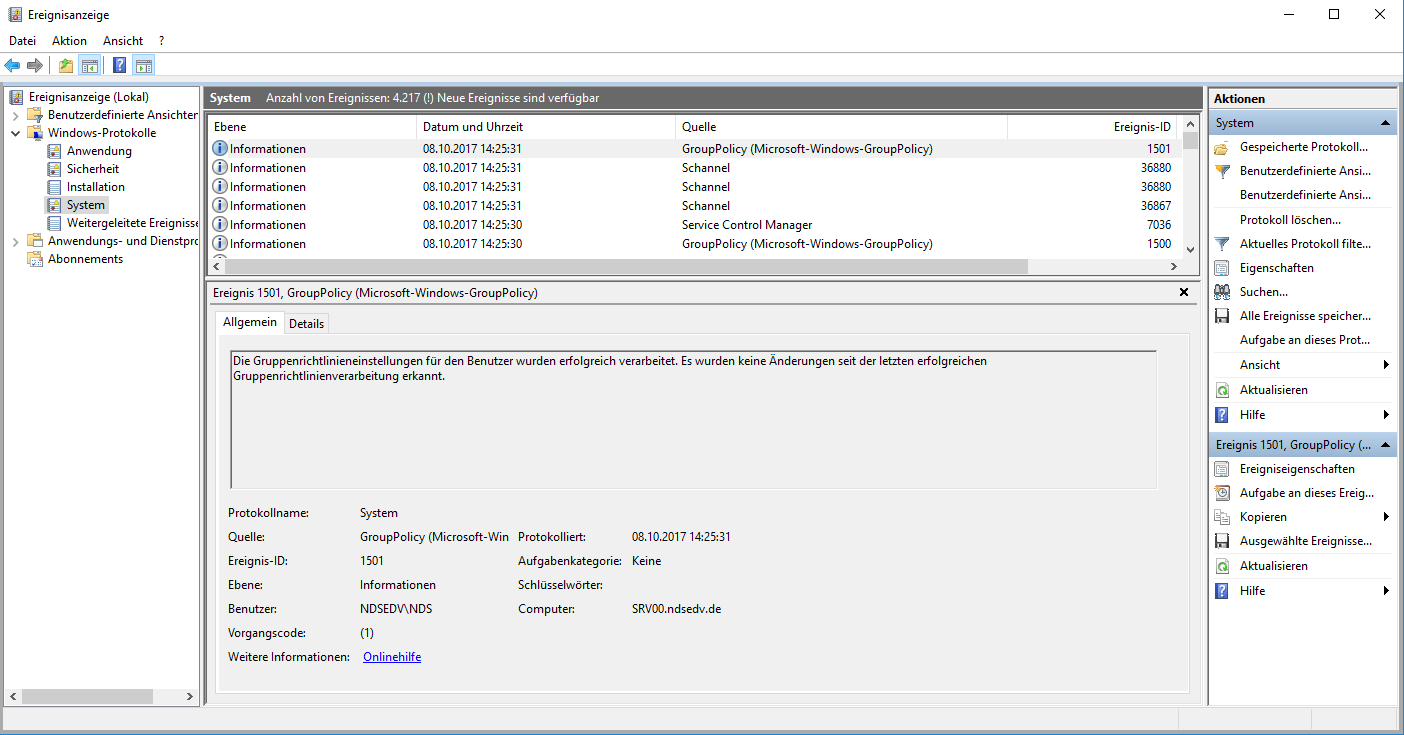Collapse the Windows-Protokolle tree node
Image resolution: width=1404 pixels, height=735 pixels.
click(15, 133)
